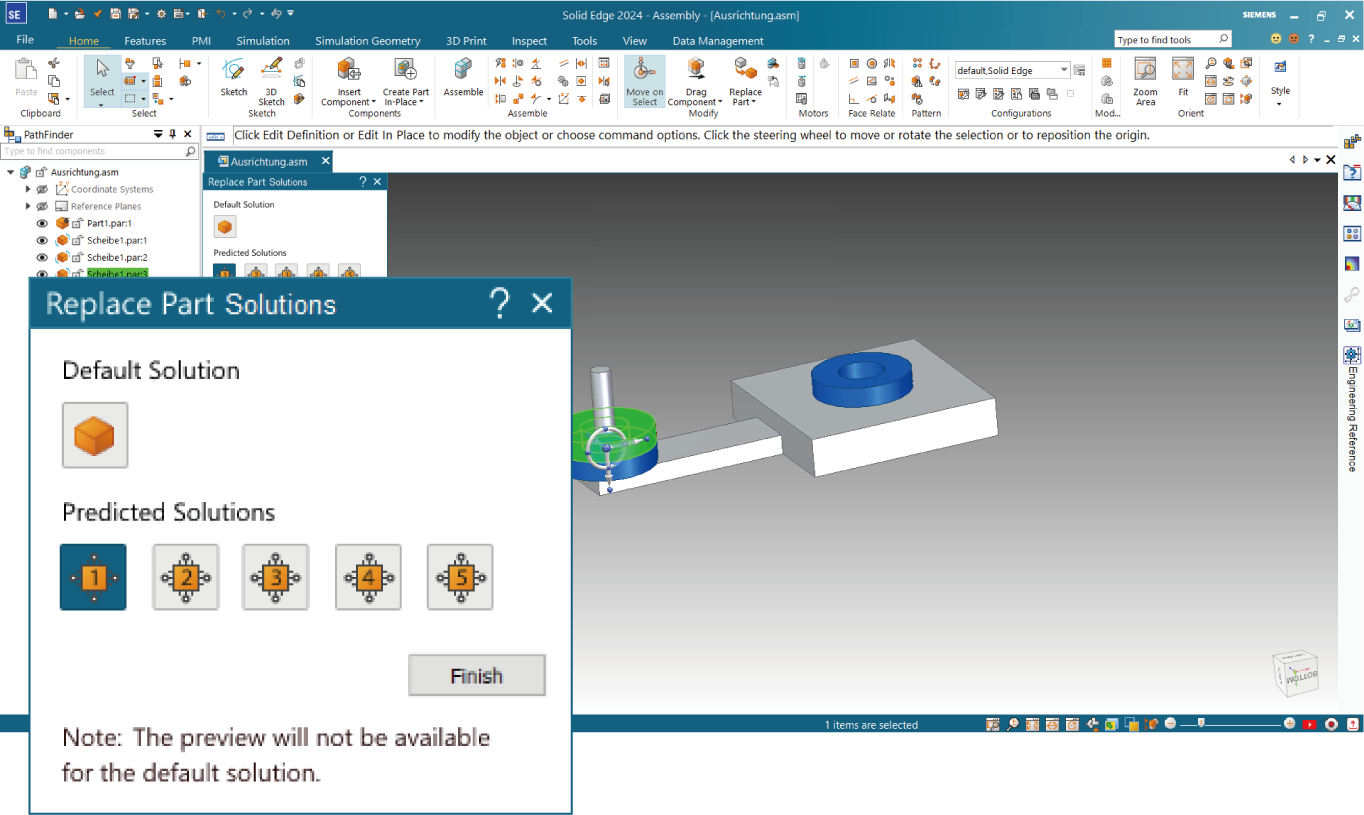This screenshot has width=1364, height=815.
Task: Click the zoom in plus button in the status bar
Action: coord(1289,724)
